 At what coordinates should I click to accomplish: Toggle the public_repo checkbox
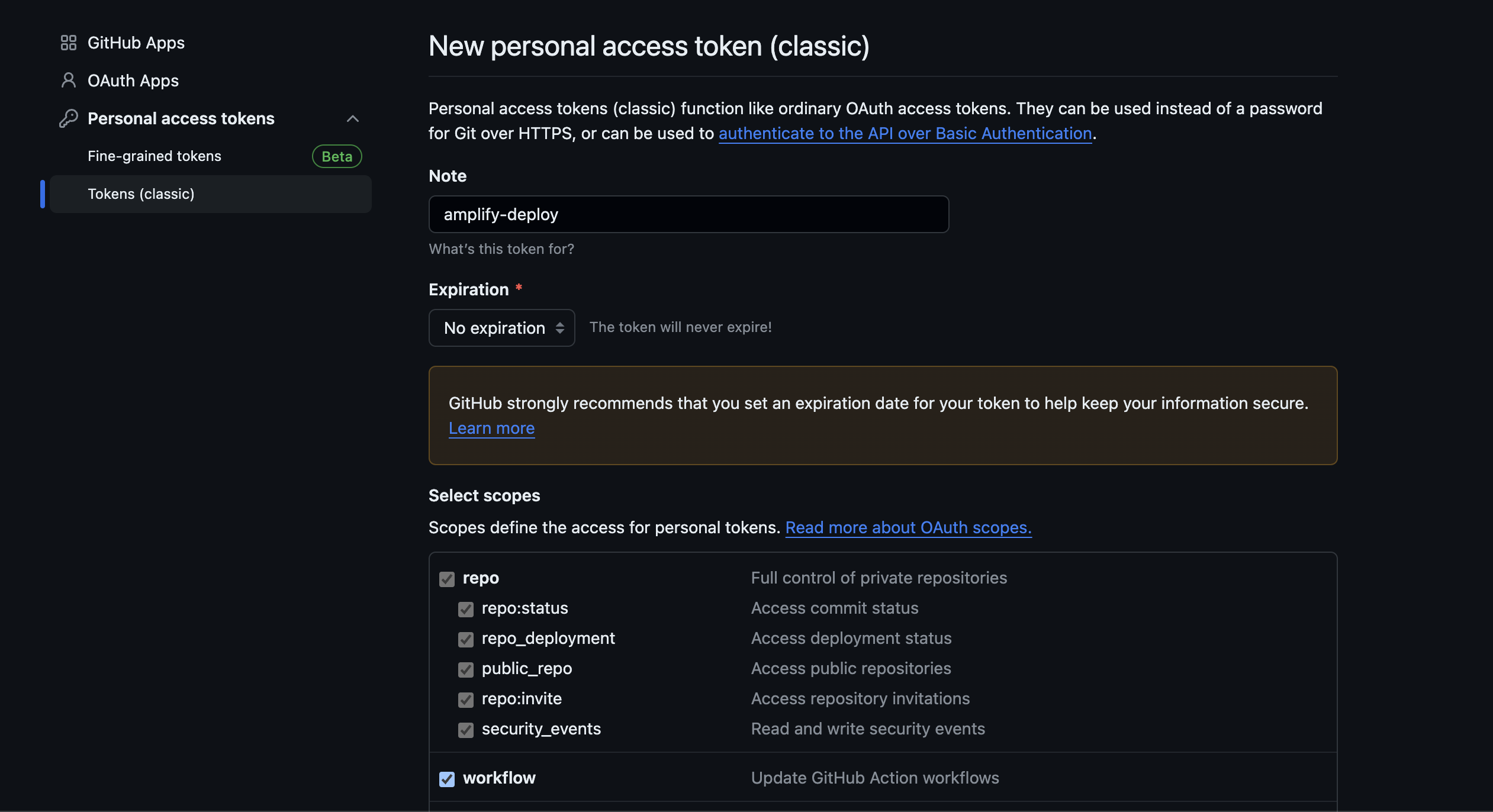point(466,669)
